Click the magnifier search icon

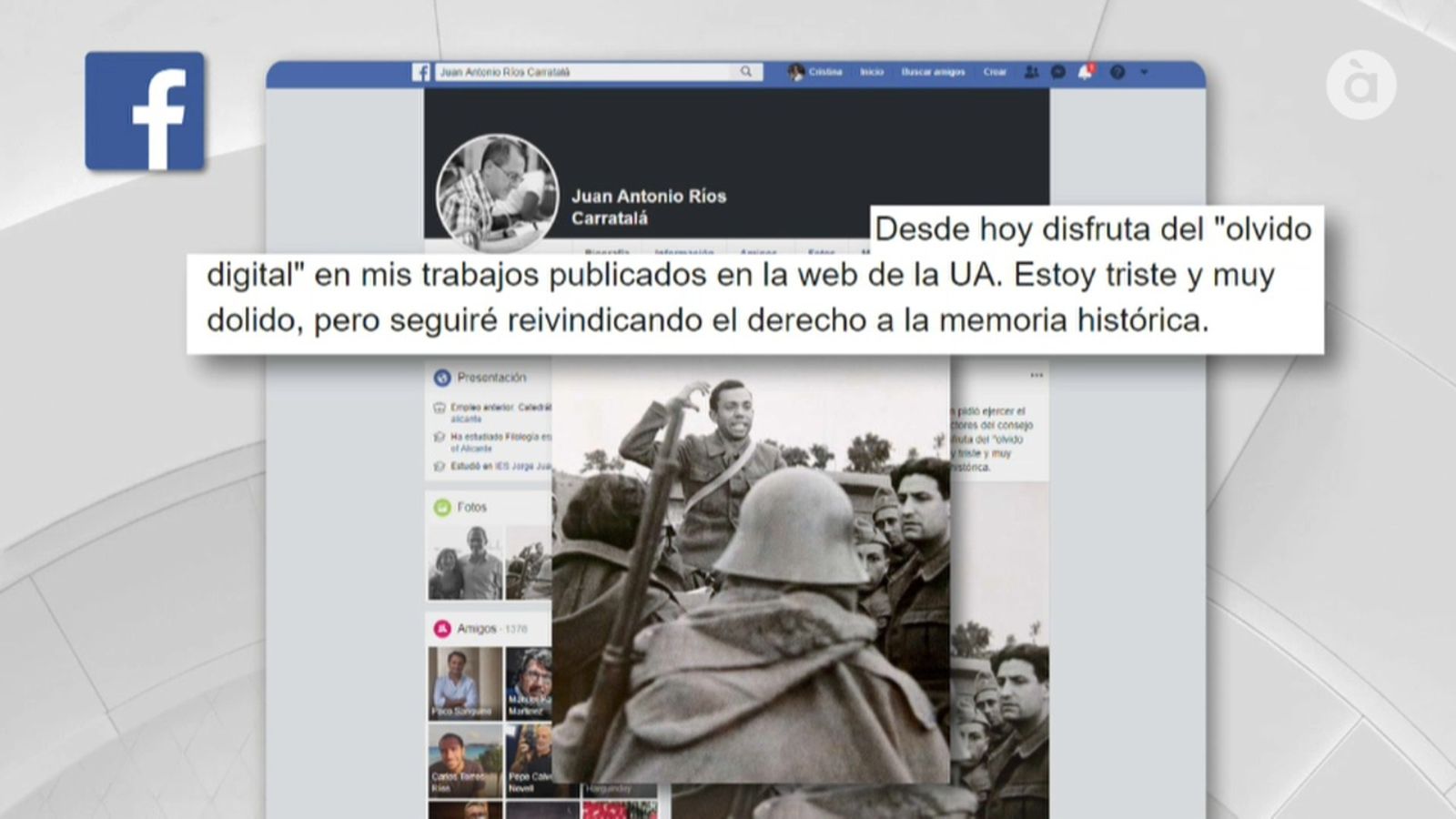tap(746, 72)
